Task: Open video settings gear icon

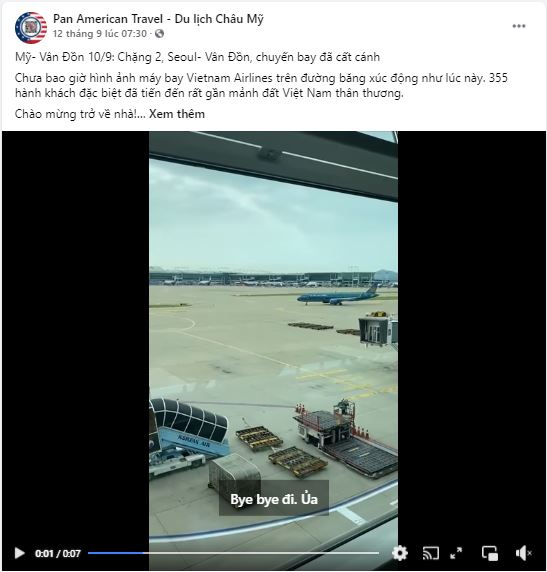Action: 400,553
